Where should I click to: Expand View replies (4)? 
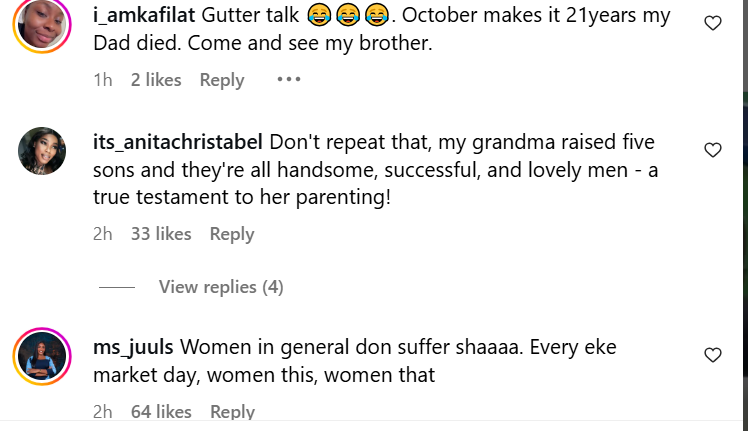(221, 287)
